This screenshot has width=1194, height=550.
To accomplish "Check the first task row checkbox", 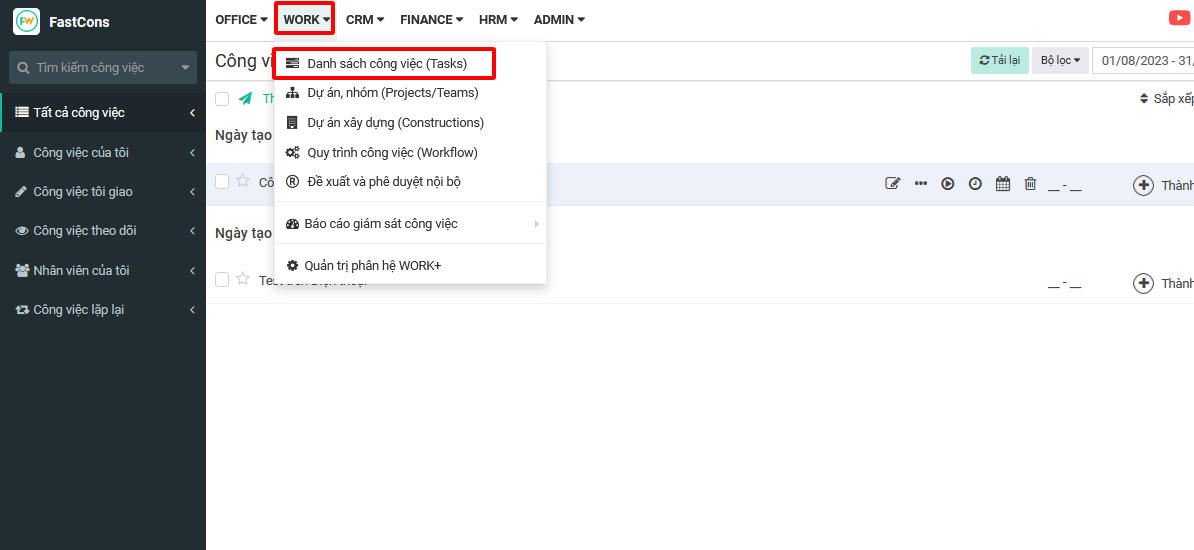I will tap(222, 181).
